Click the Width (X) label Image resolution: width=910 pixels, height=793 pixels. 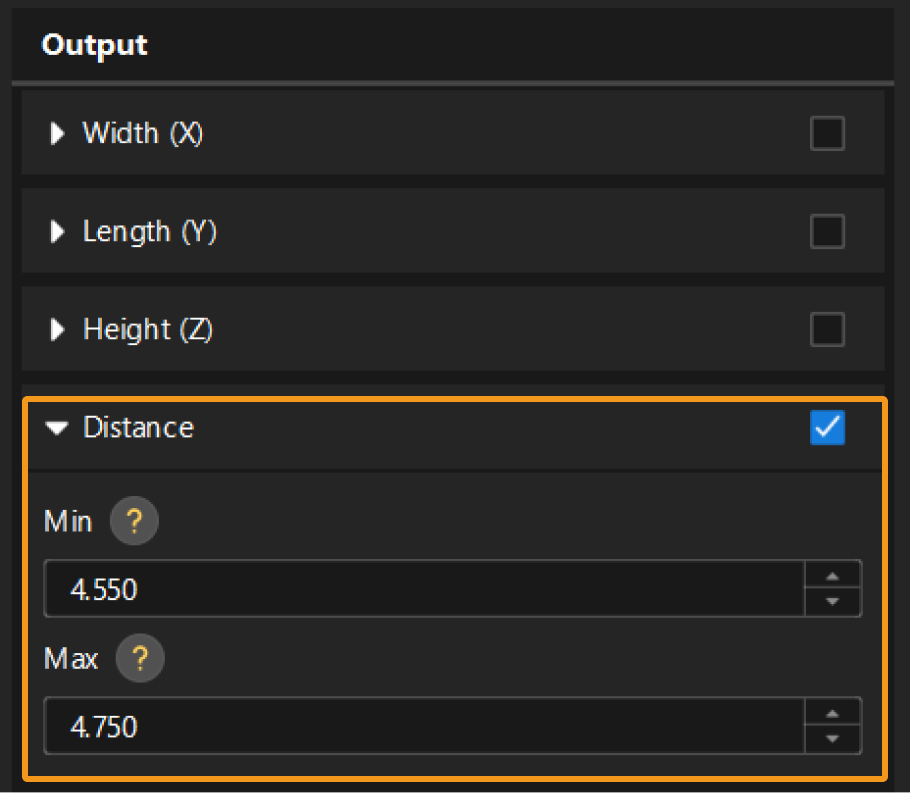143,133
